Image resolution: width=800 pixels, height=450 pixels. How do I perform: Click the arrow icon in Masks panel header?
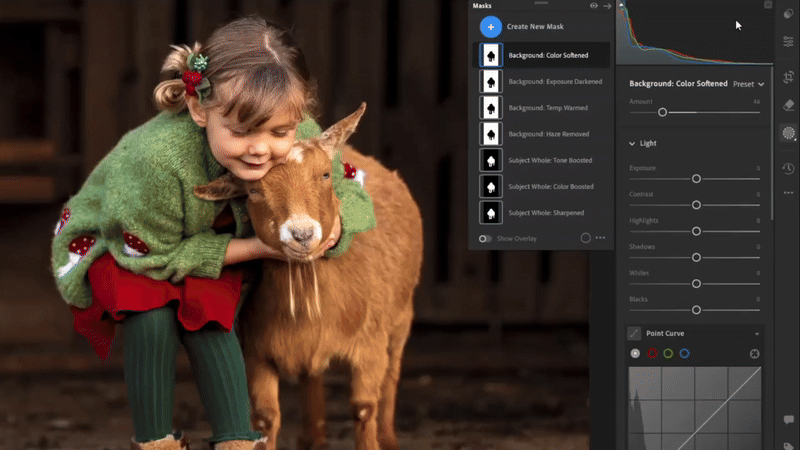tap(607, 5)
